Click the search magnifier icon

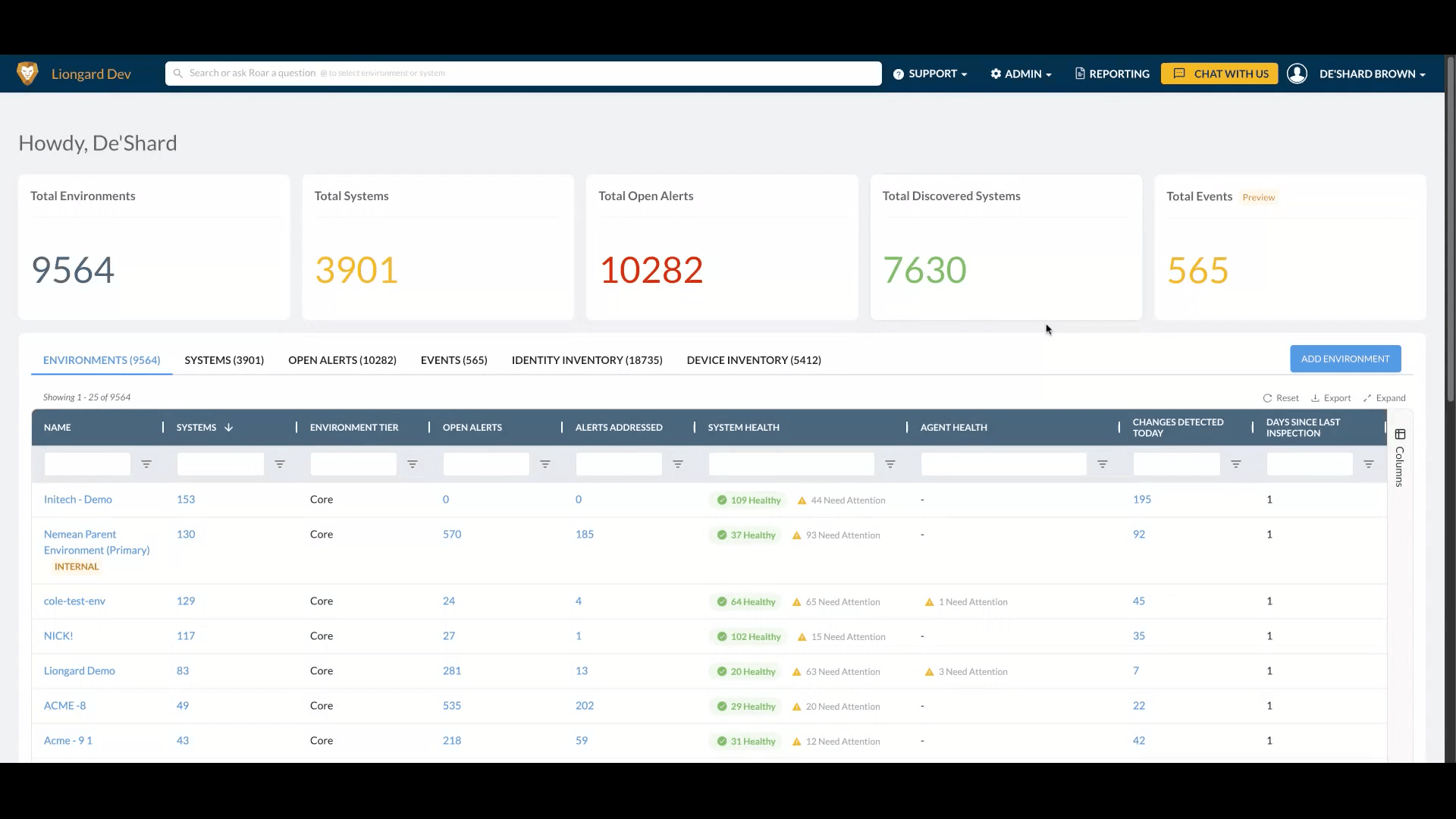point(178,74)
